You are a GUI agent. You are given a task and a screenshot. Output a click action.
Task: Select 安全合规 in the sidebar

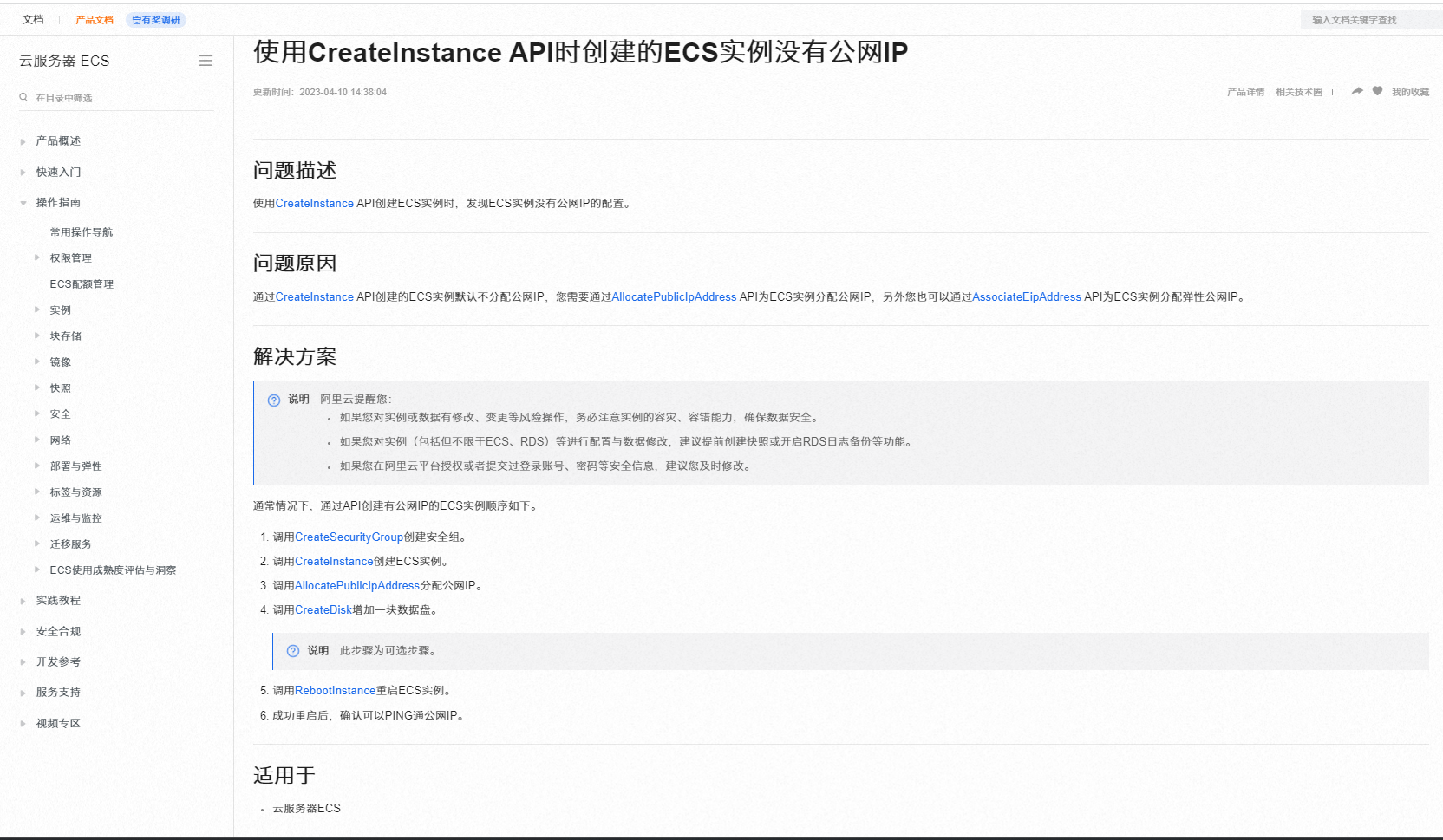click(x=58, y=632)
